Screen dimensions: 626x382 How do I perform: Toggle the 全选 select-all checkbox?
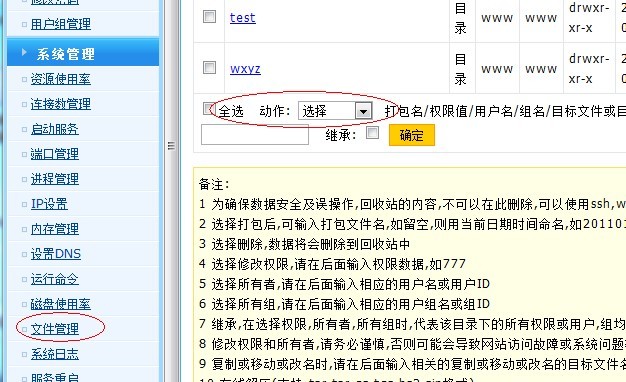tap(208, 109)
